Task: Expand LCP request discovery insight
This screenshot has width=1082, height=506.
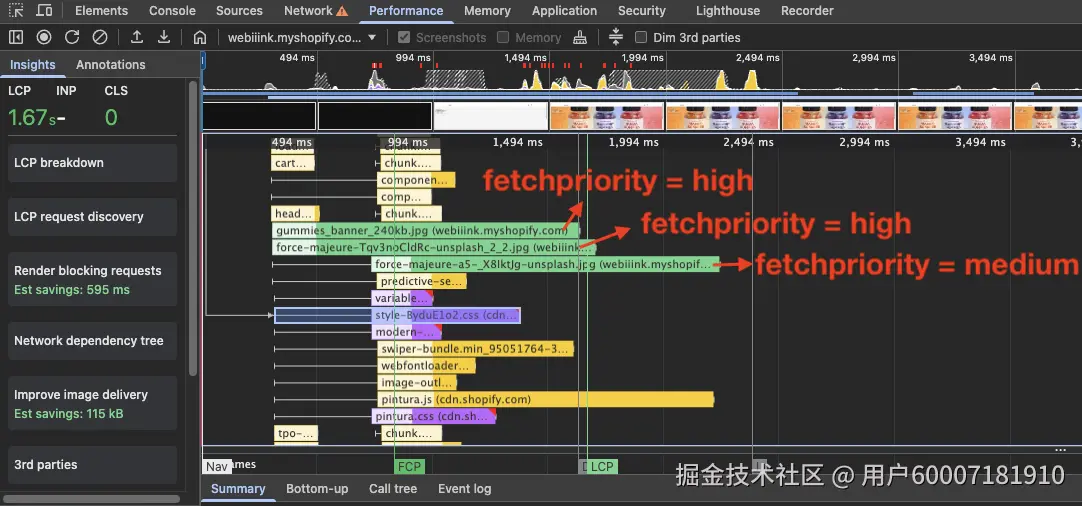Action: 92,217
